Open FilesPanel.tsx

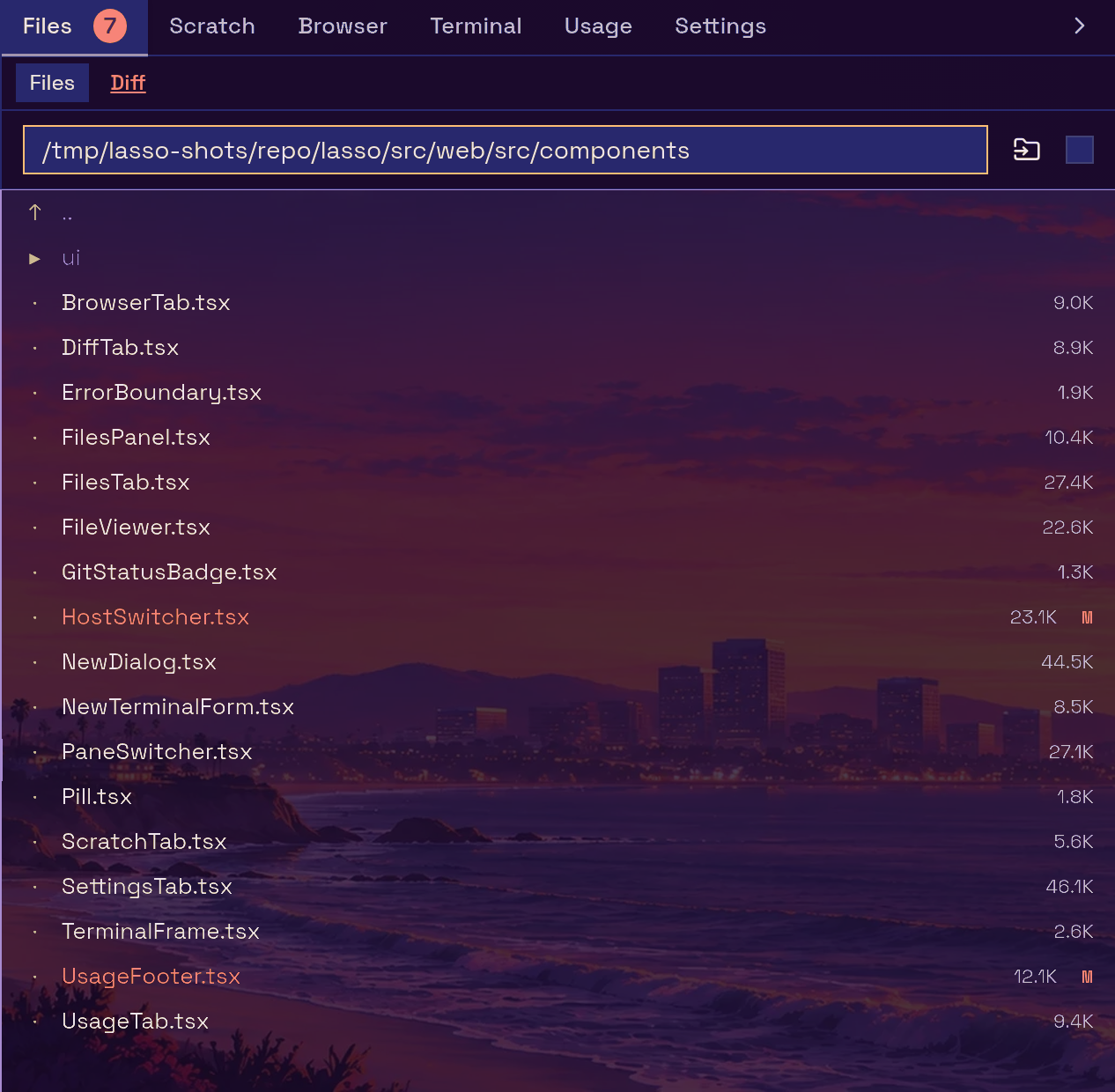[557, 438]
